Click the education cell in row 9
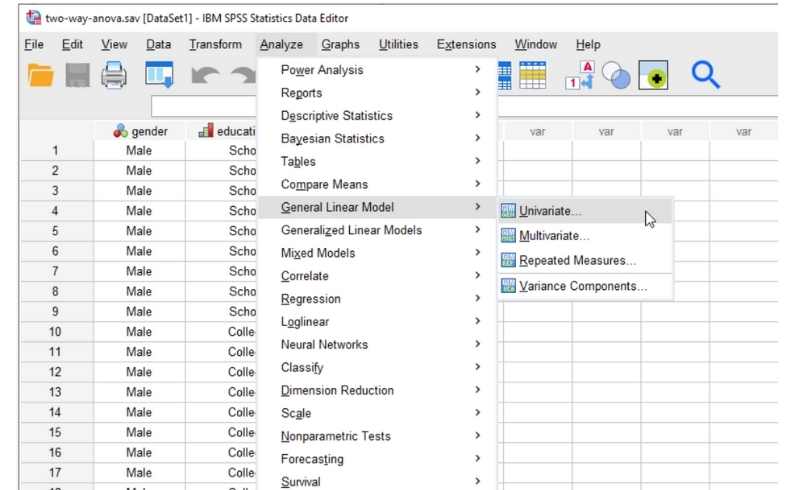Screen dimensions: 799x490 [x=222, y=311]
